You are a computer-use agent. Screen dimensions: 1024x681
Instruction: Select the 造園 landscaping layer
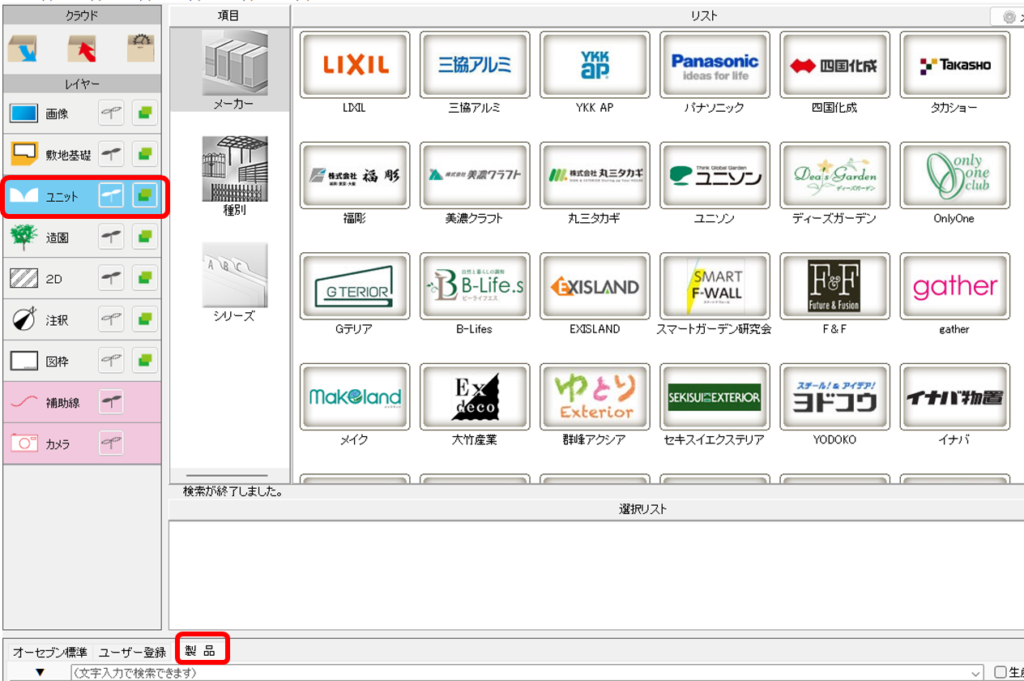[x=50, y=237]
